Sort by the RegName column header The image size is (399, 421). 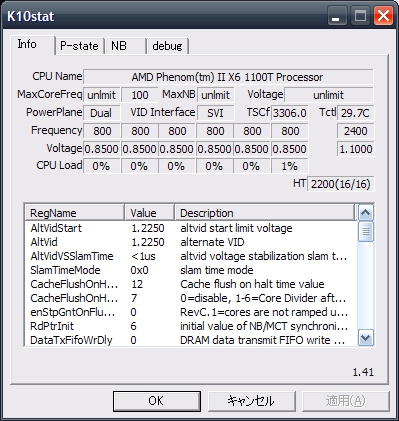click(75, 213)
